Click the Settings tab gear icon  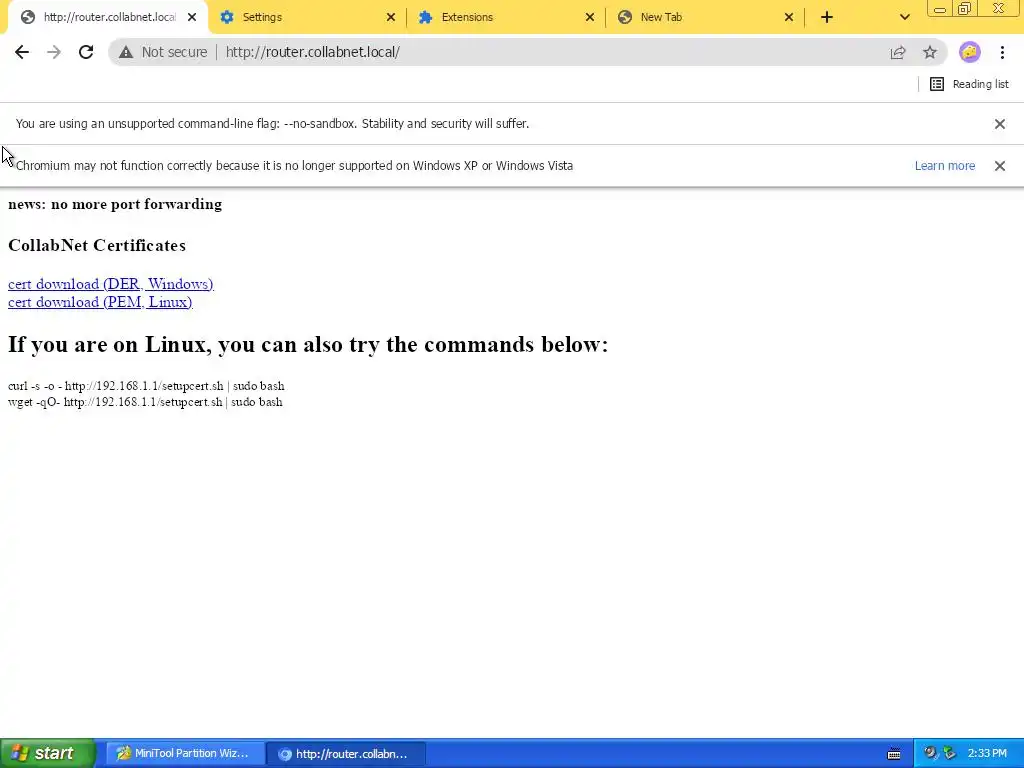[x=227, y=17]
